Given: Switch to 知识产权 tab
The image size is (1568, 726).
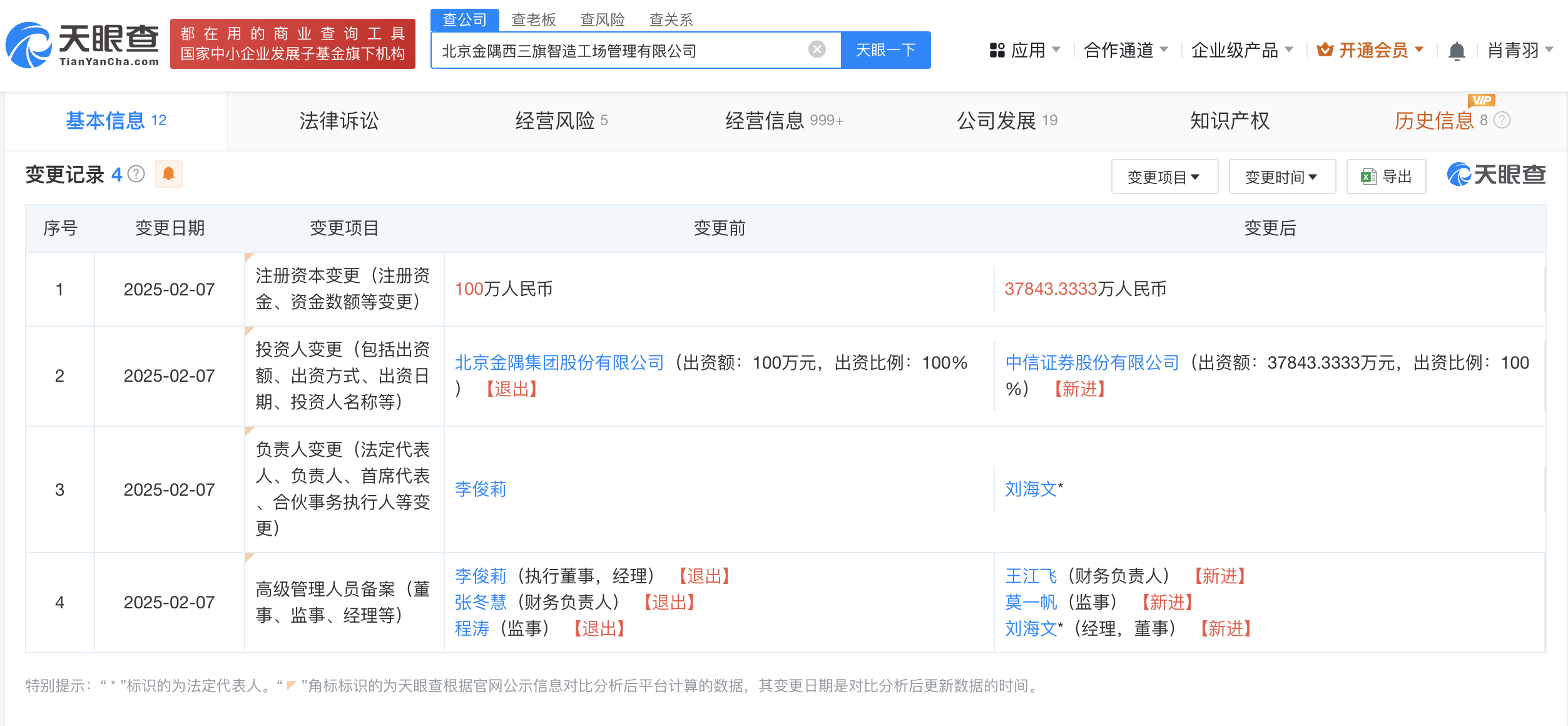Looking at the screenshot, I should [1229, 121].
